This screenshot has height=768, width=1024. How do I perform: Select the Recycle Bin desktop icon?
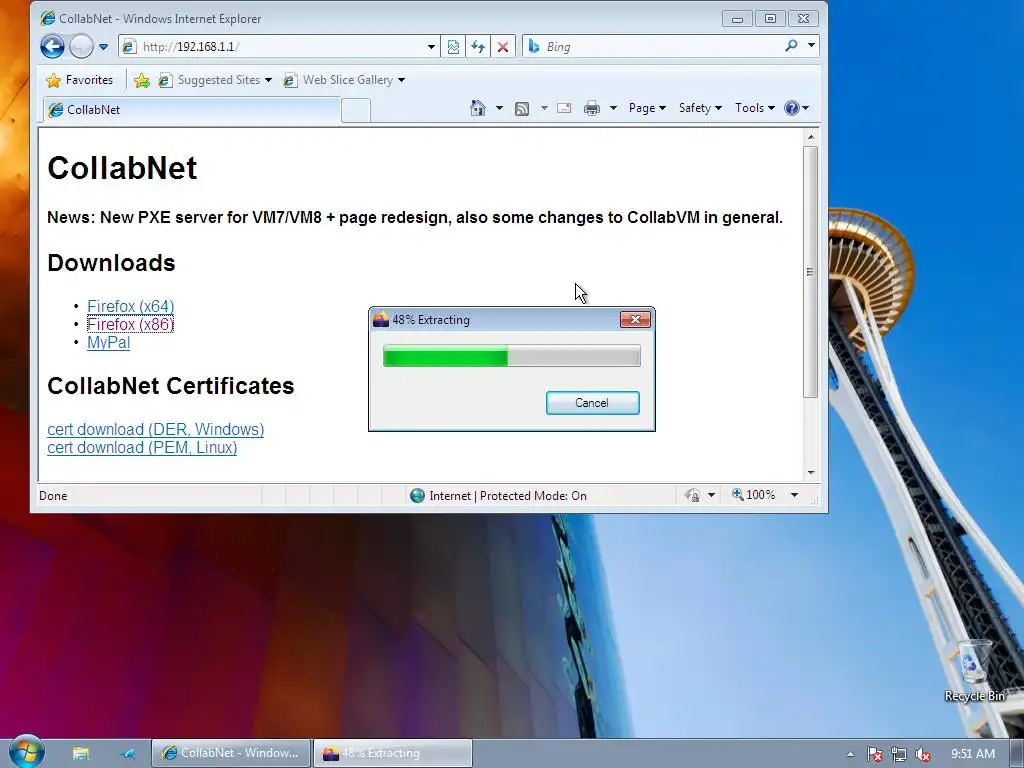[974, 670]
